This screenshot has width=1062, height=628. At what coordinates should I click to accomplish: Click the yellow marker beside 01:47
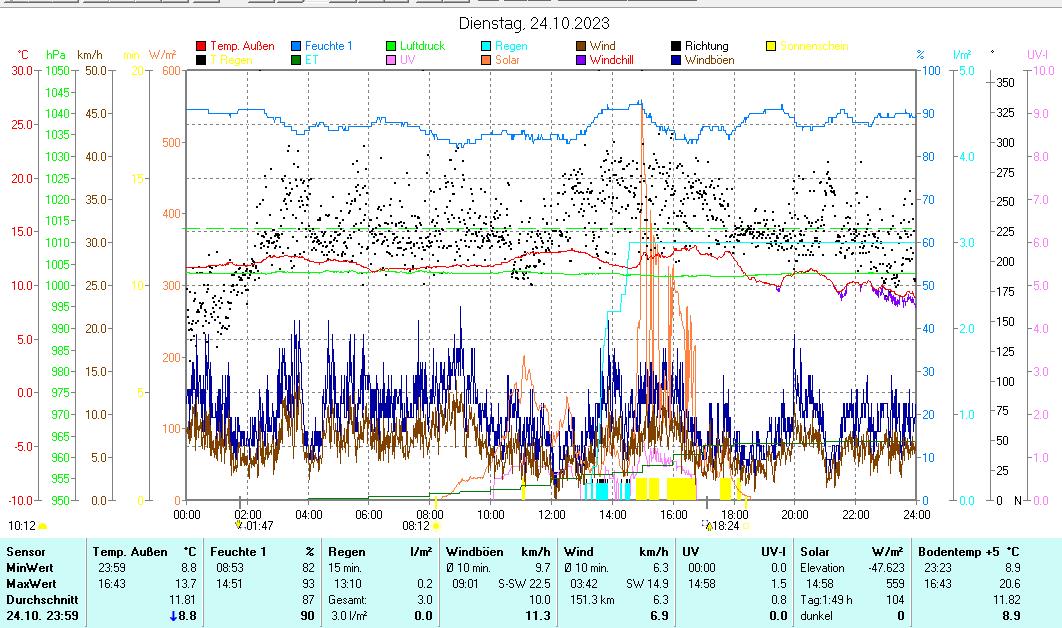[x=238, y=525]
